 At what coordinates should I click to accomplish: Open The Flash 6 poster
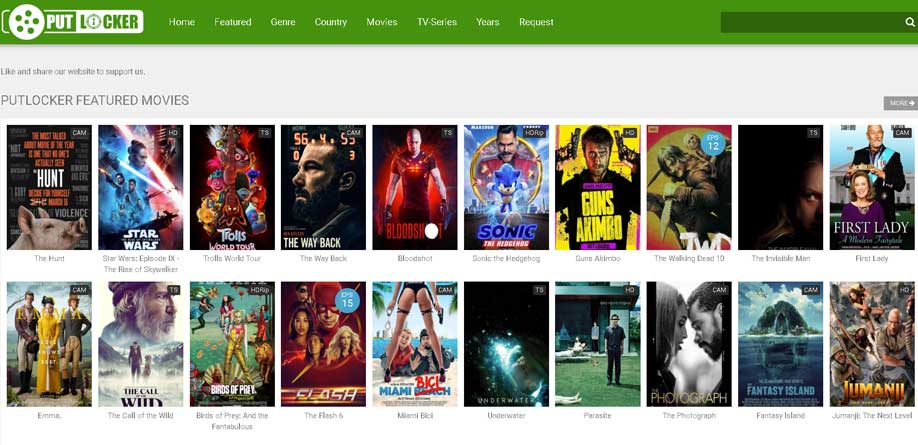[x=323, y=344]
